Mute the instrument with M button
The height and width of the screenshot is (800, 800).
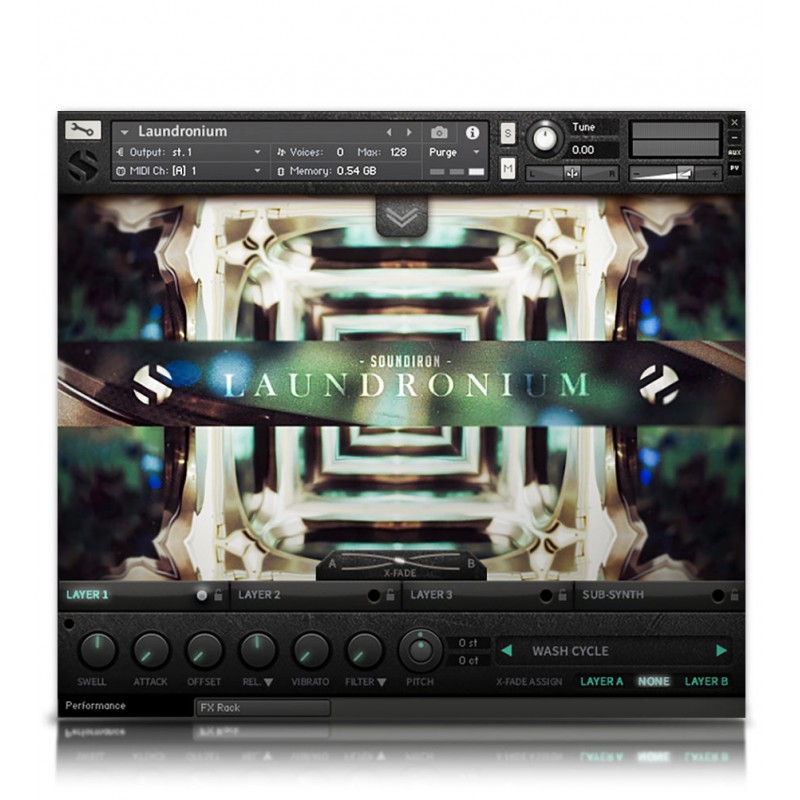point(508,169)
